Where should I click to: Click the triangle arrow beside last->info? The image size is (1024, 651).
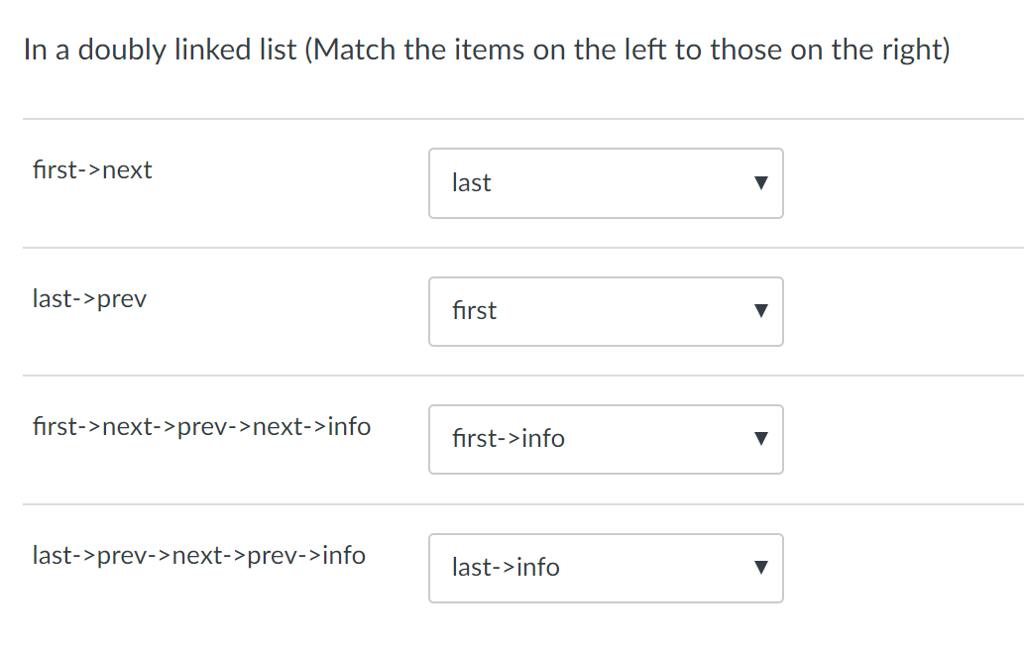[x=760, y=568]
